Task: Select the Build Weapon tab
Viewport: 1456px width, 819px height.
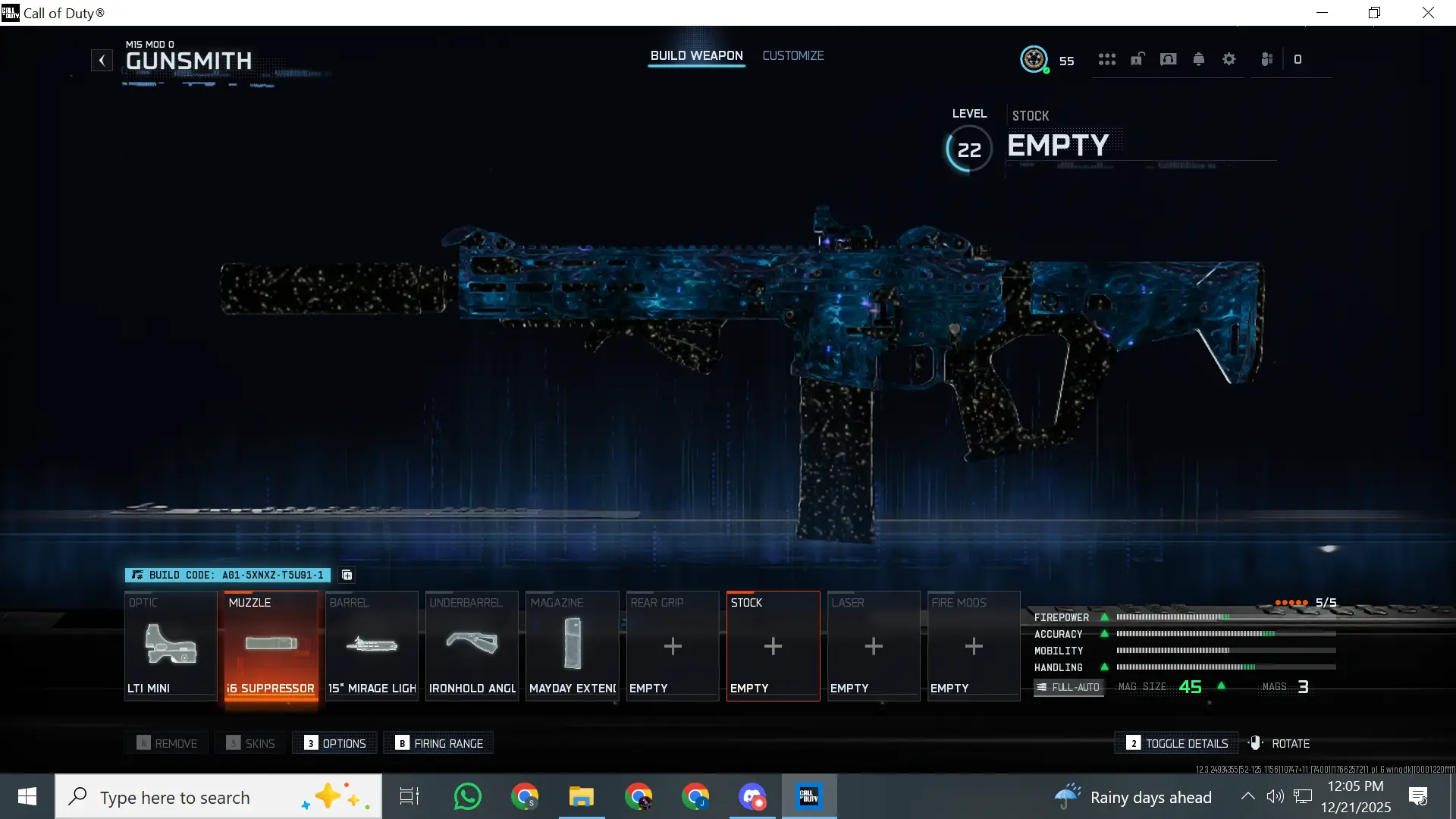Action: click(696, 55)
